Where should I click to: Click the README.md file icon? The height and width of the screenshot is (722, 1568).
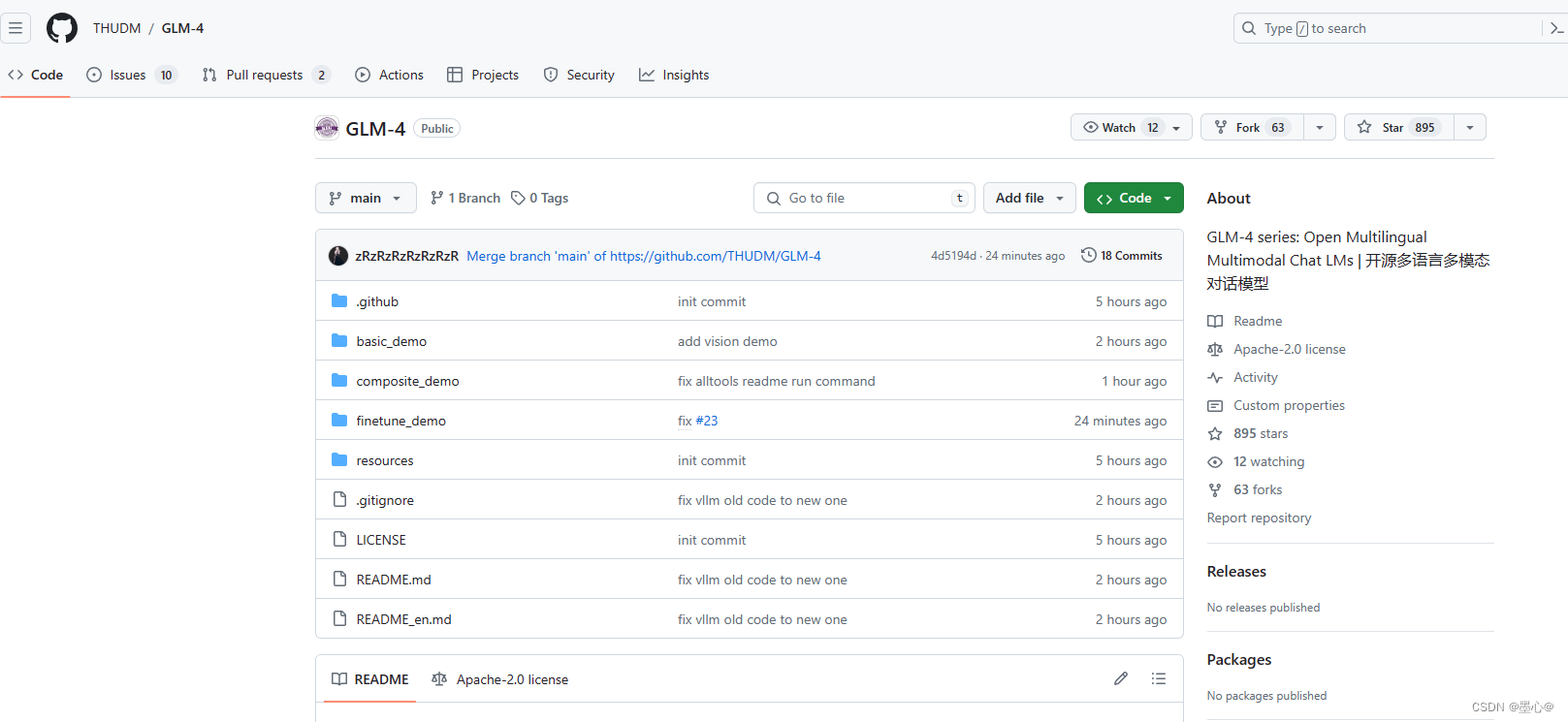[339, 580]
